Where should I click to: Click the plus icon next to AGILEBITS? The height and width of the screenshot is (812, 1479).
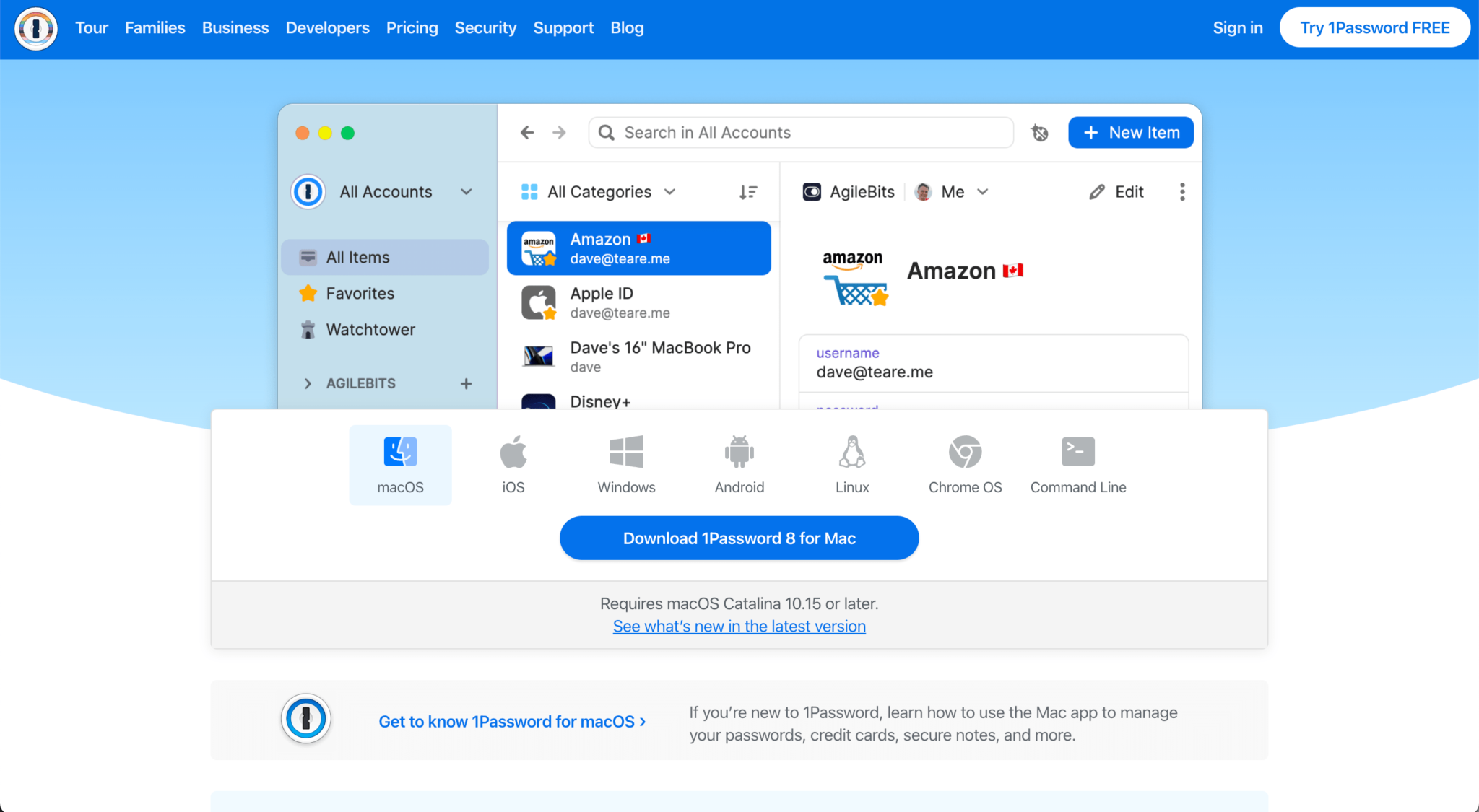point(467,384)
